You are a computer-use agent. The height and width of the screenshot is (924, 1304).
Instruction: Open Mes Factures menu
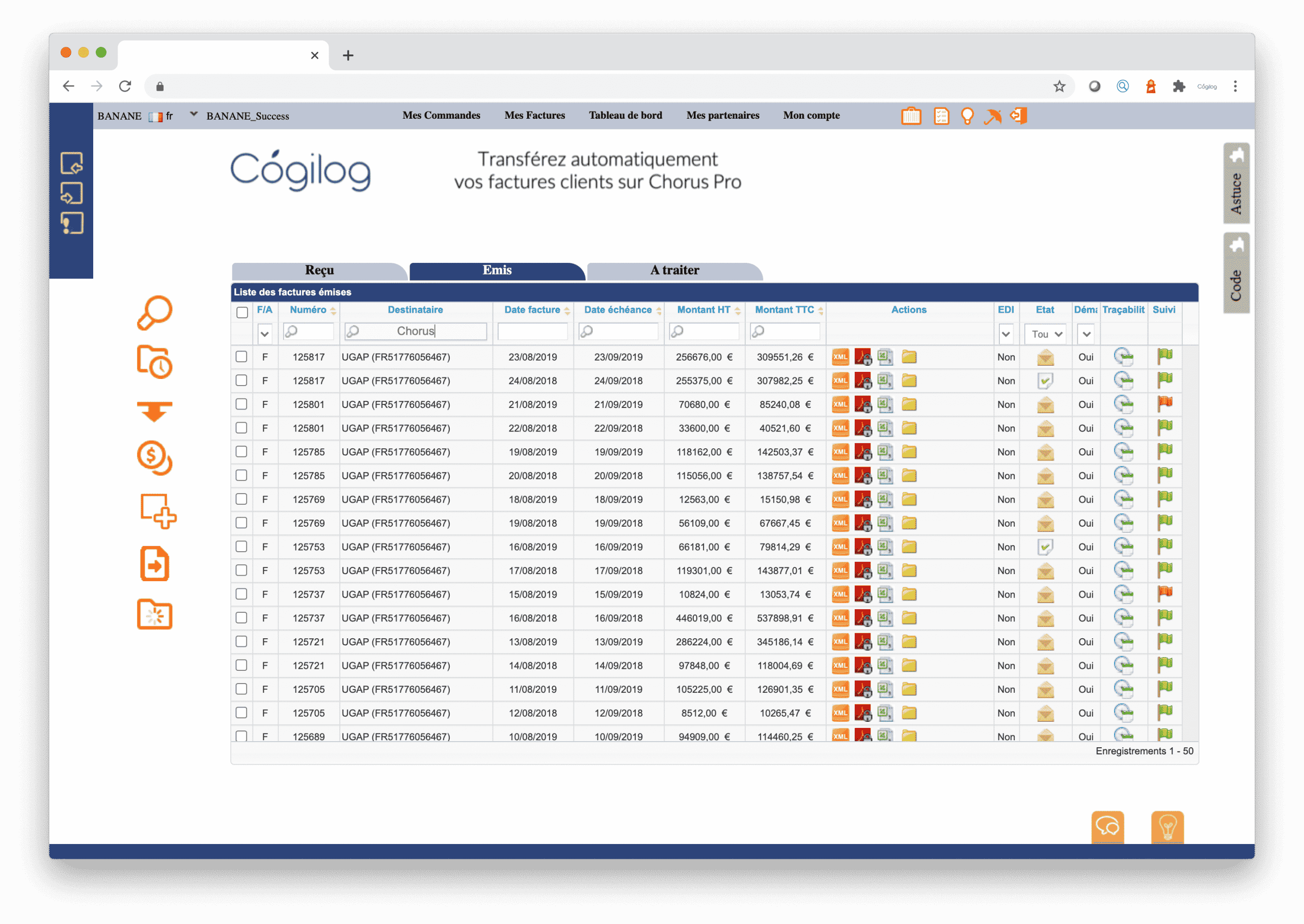[535, 115]
